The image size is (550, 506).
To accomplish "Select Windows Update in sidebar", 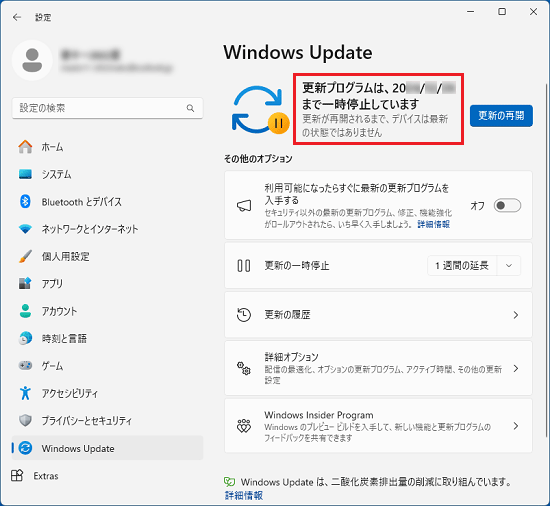I will point(107,448).
